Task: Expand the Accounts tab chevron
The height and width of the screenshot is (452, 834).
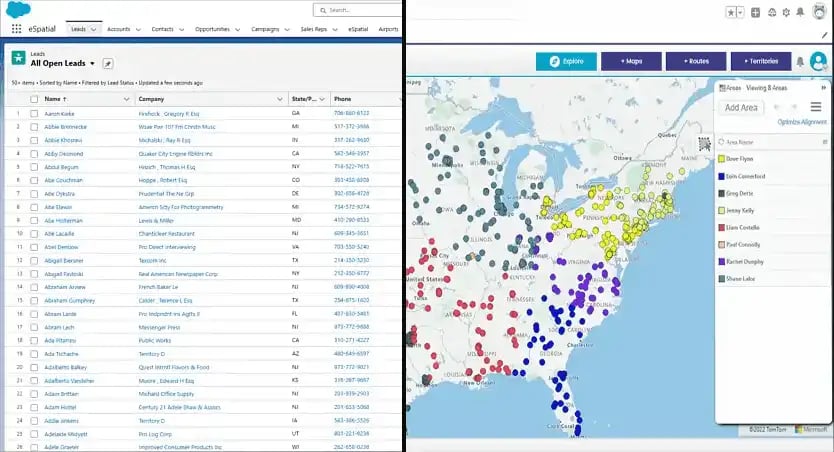Action: [x=138, y=29]
